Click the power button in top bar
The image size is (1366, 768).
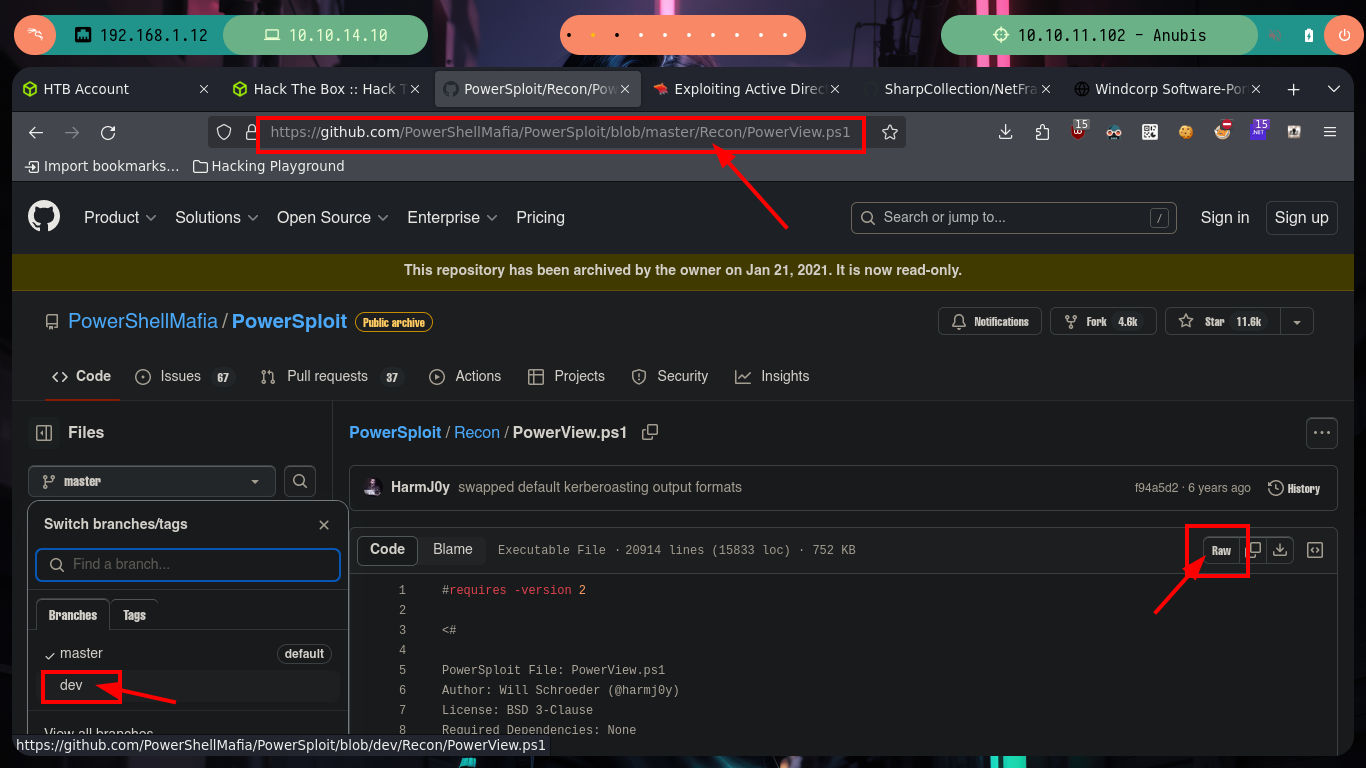pos(1343,35)
